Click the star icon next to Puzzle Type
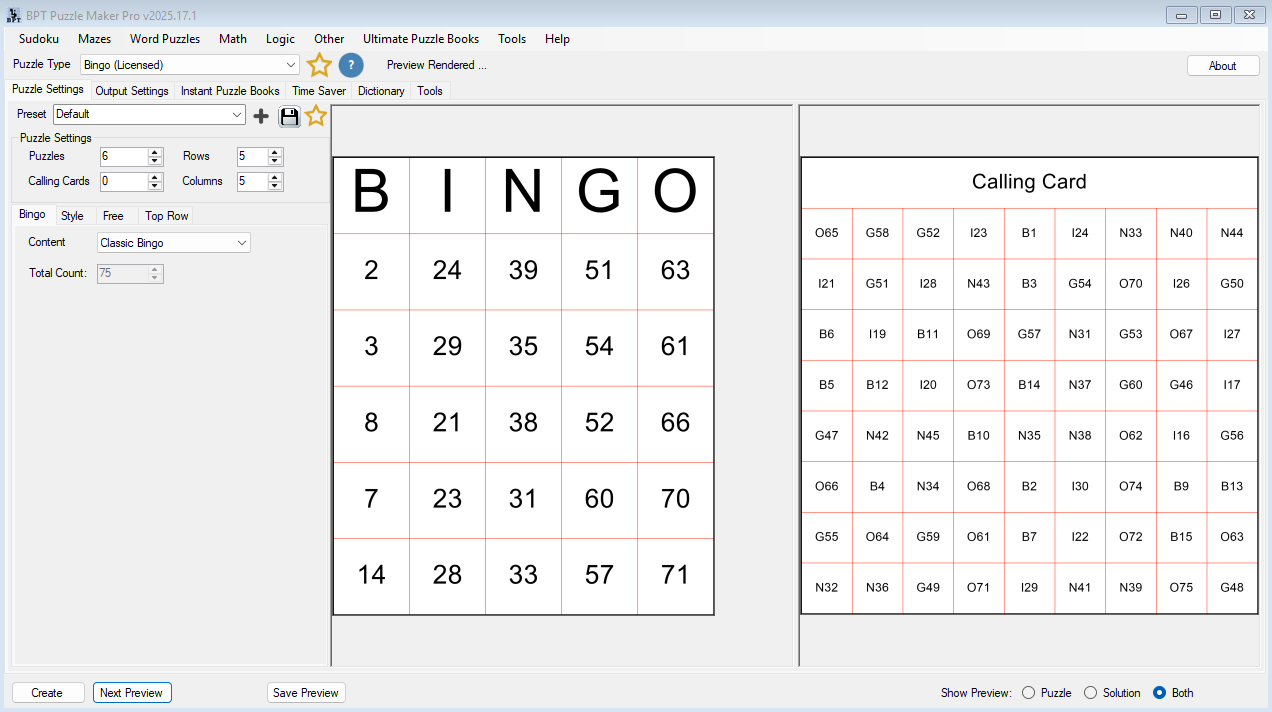1272x712 pixels. pyautogui.click(x=319, y=64)
